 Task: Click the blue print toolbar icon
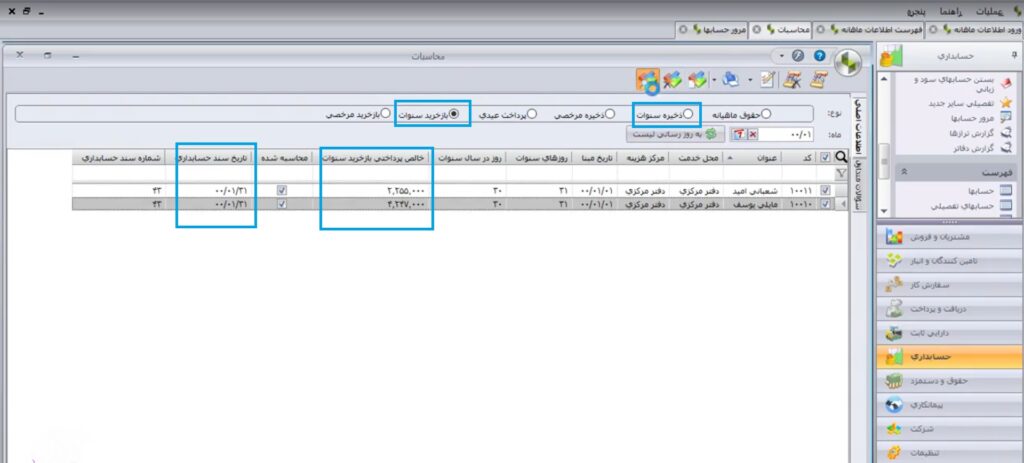click(731, 80)
